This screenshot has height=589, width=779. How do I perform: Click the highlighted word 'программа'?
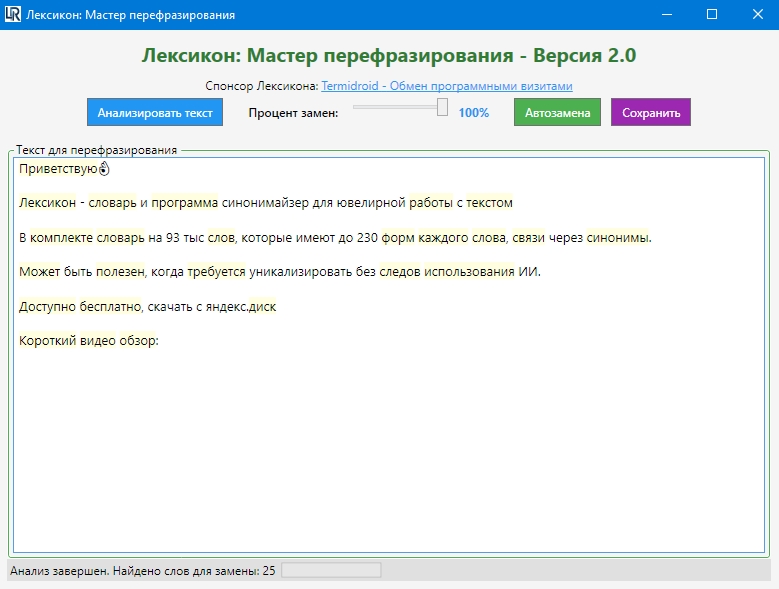pos(185,203)
